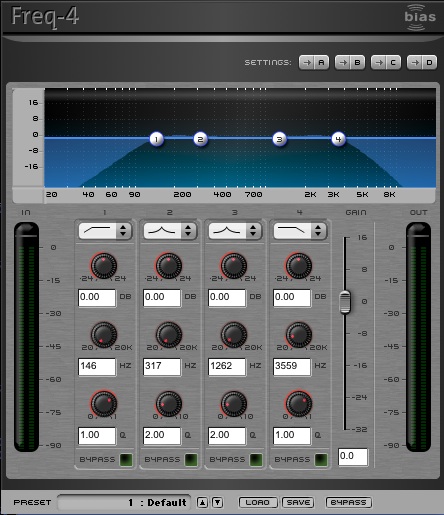This screenshot has height=515, width=444.
Task: Click band 1 gain knob
Action: click(x=104, y=266)
